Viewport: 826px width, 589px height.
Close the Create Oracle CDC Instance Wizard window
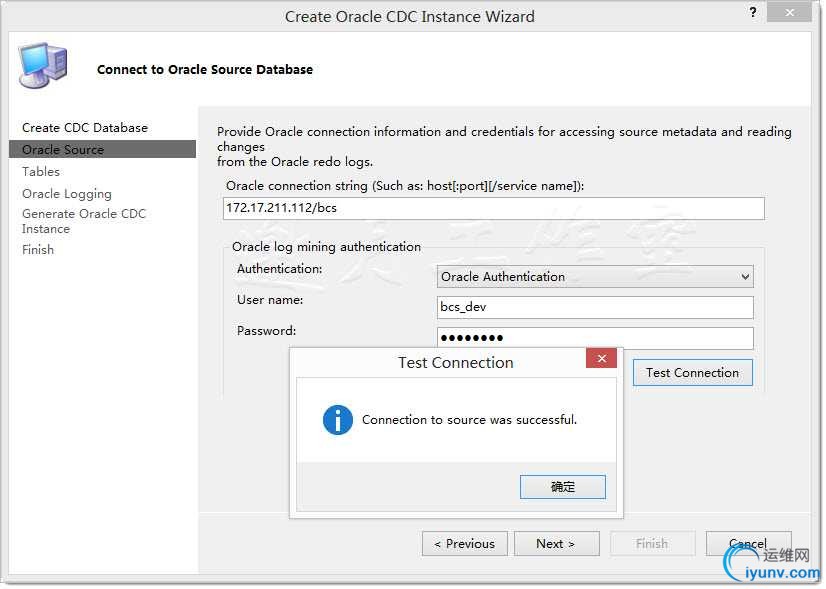789,13
